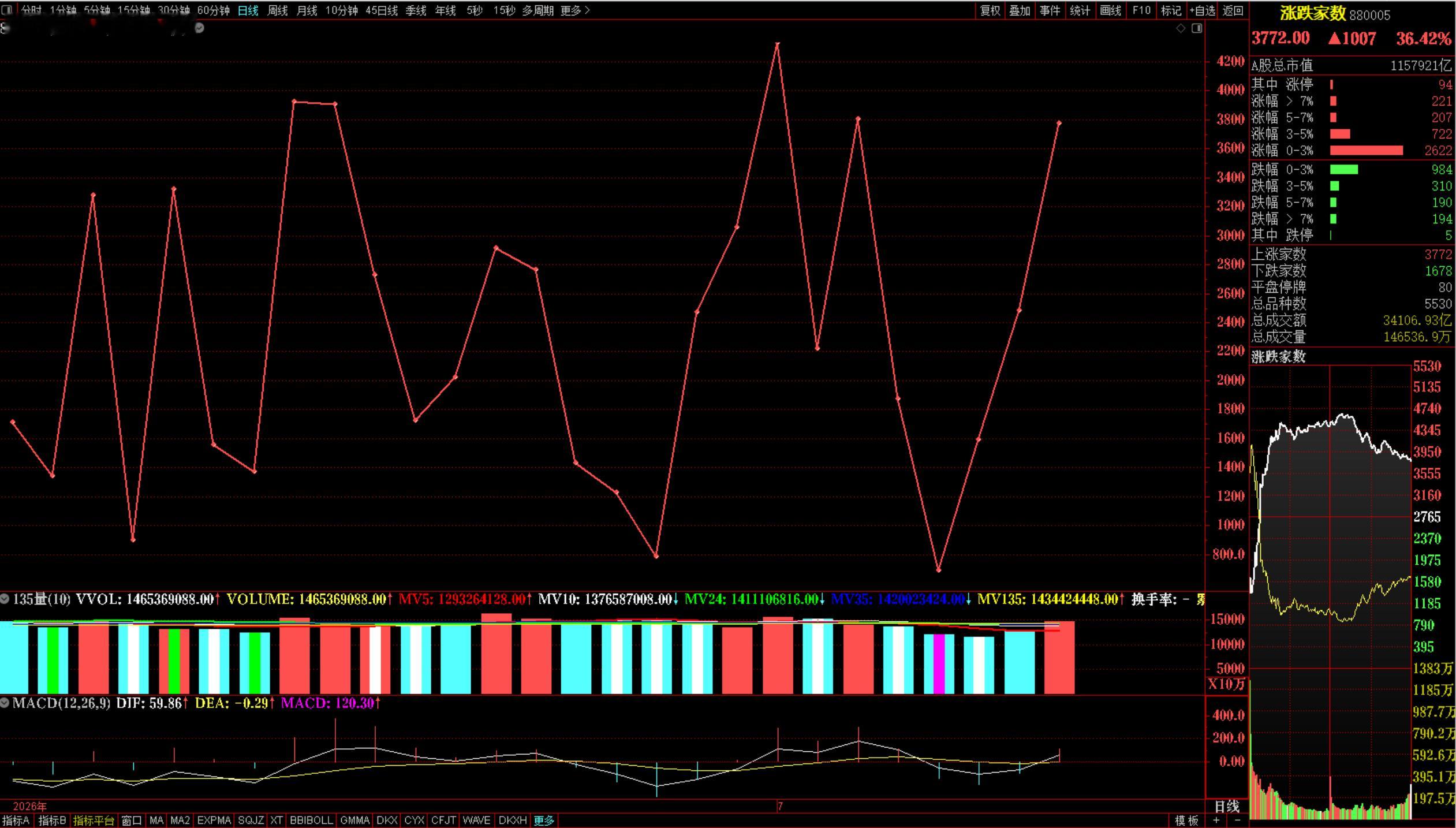Add to watchlist with +自选
This screenshot has width=1456, height=828.
[x=1203, y=10]
